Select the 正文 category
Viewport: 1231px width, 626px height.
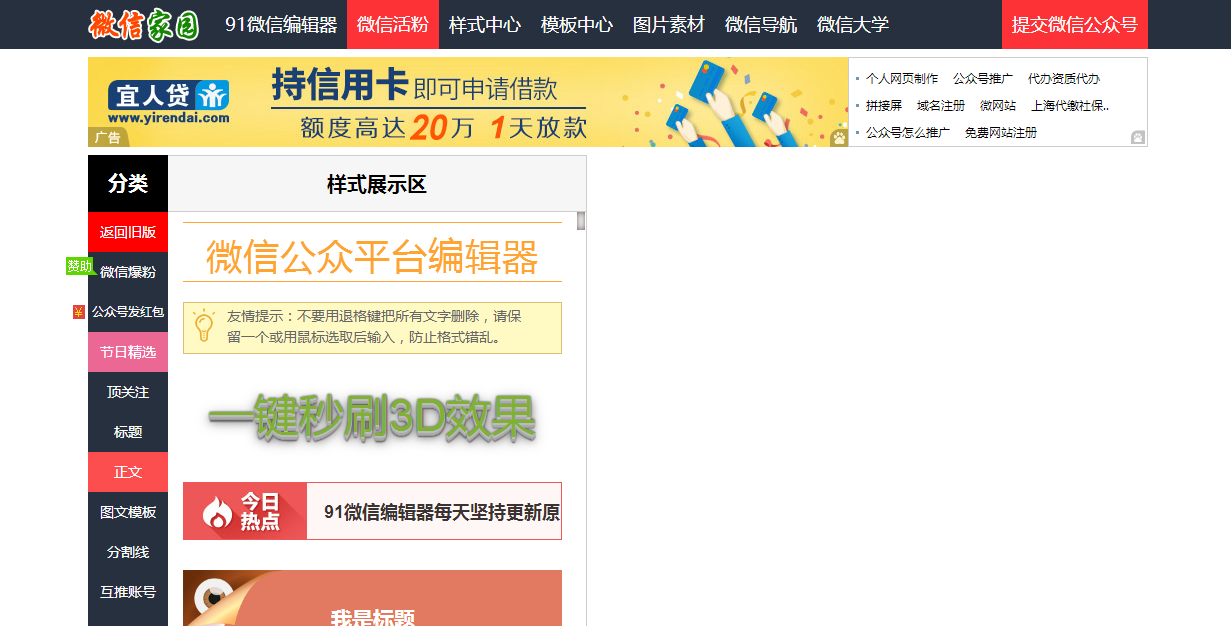tap(128, 472)
